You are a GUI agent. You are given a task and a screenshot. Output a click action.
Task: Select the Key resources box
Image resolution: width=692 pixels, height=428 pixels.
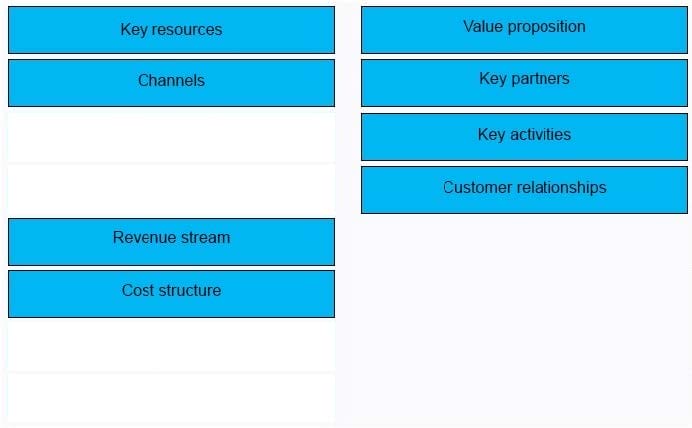[171, 30]
